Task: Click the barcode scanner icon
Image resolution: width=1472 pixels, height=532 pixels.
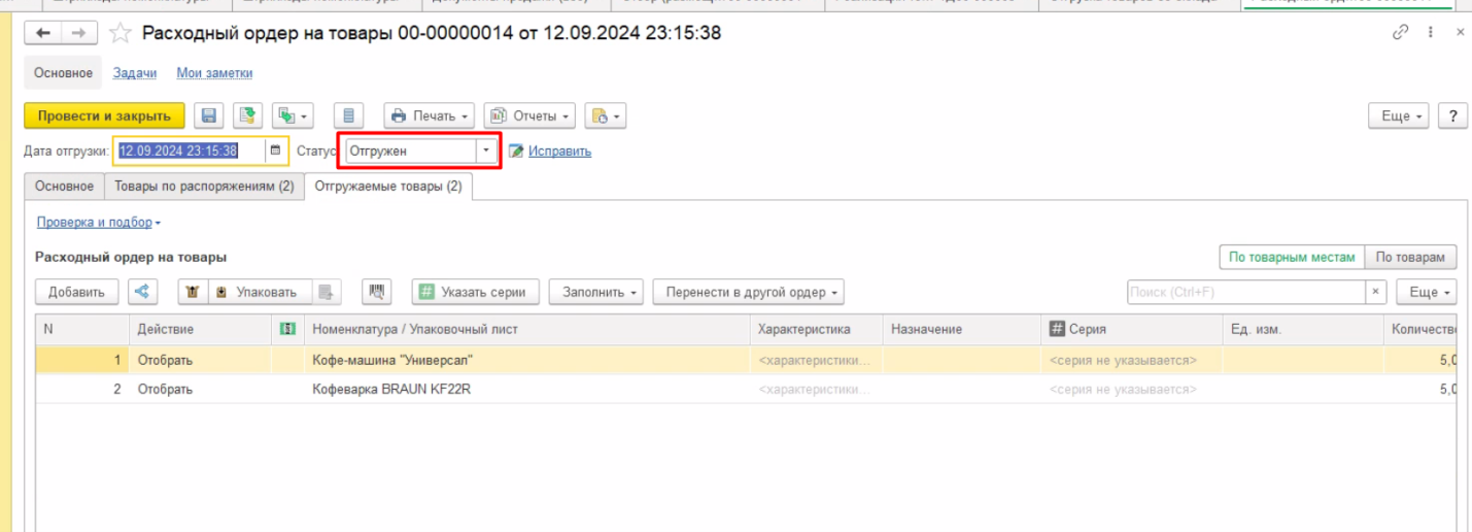Action: pos(376,292)
